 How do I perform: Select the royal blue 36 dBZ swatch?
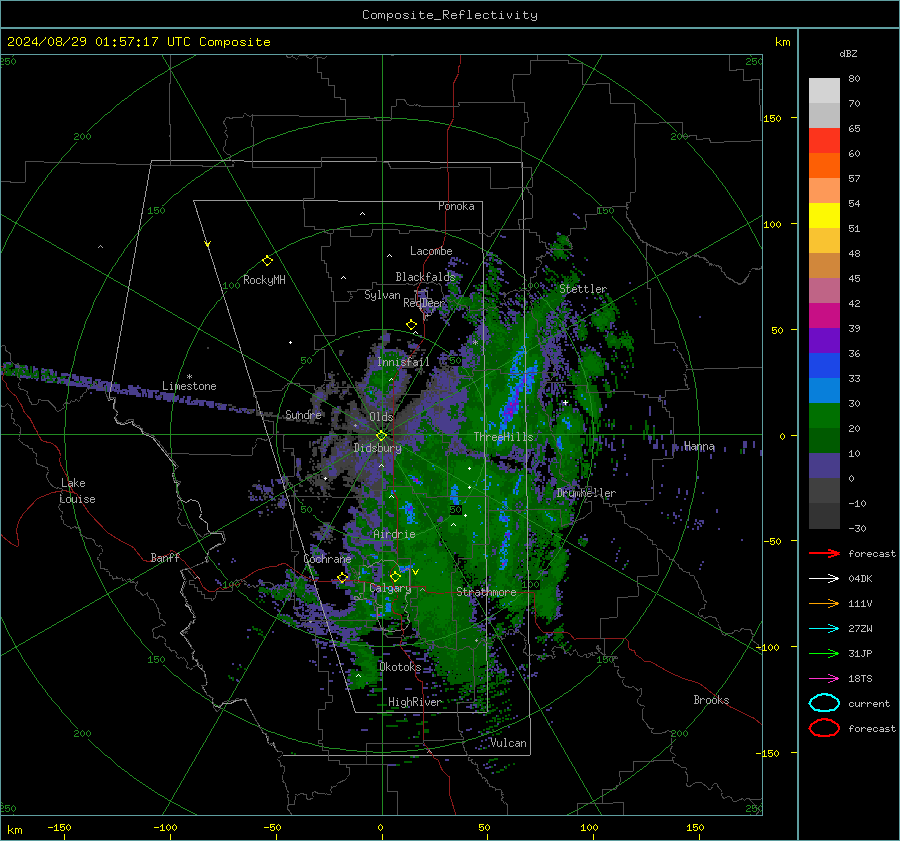(824, 366)
